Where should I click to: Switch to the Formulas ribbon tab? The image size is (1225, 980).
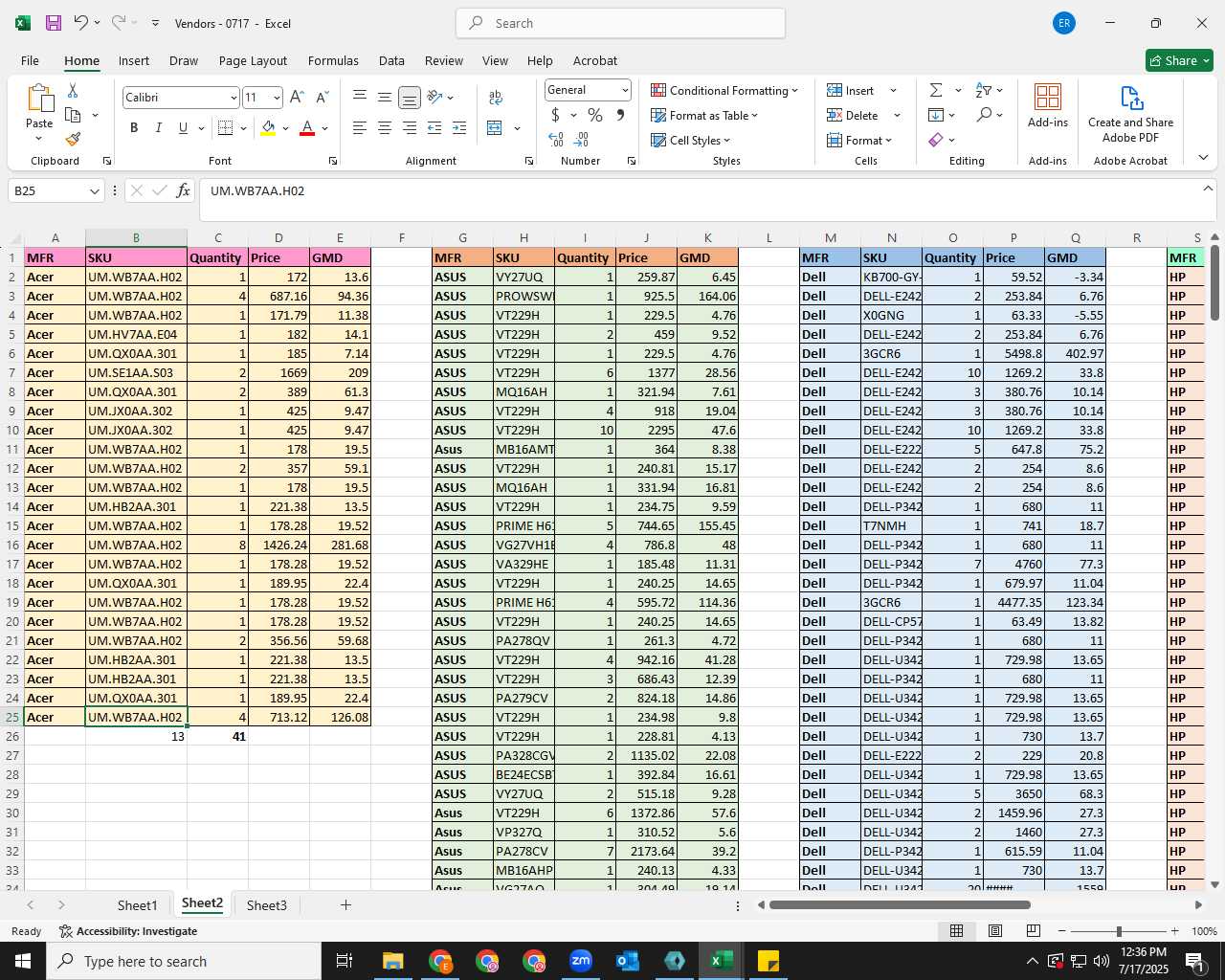(x=333, y=60)
